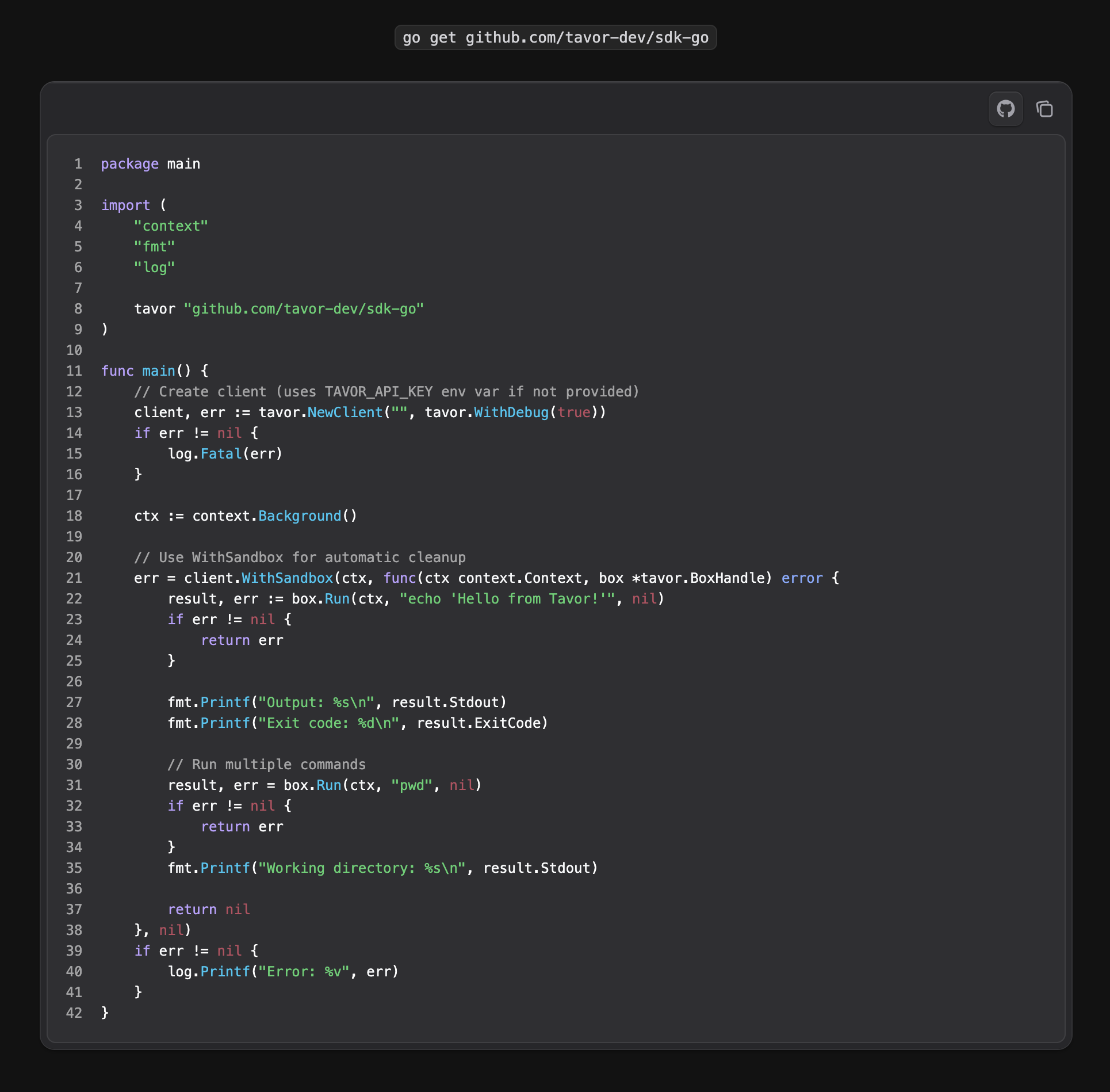Click the "log" import string
The height and width of the screenshot is (1092, 1110).
point(154,268)
